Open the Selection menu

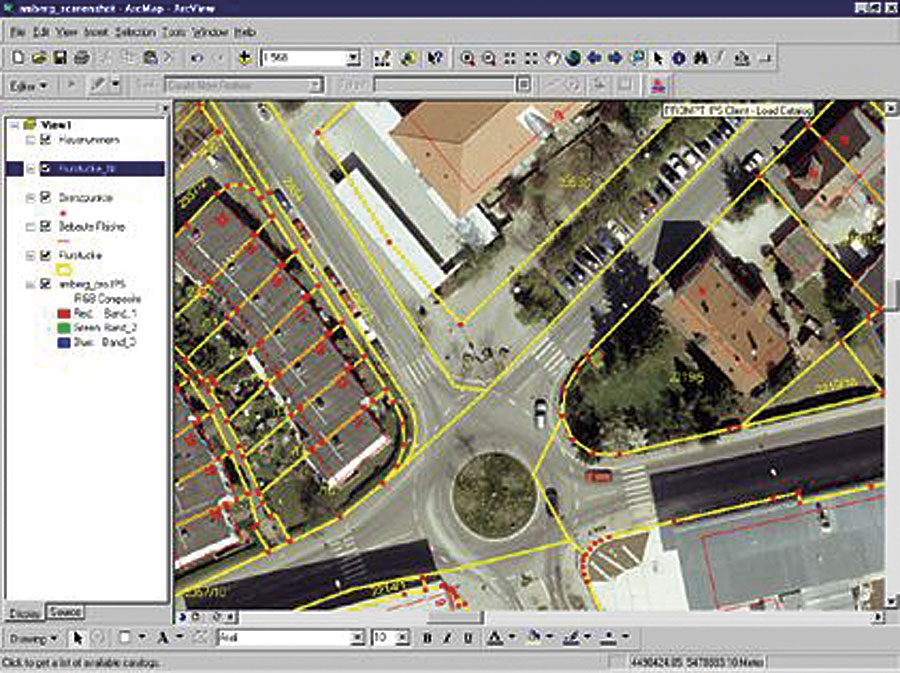point(135,32)
